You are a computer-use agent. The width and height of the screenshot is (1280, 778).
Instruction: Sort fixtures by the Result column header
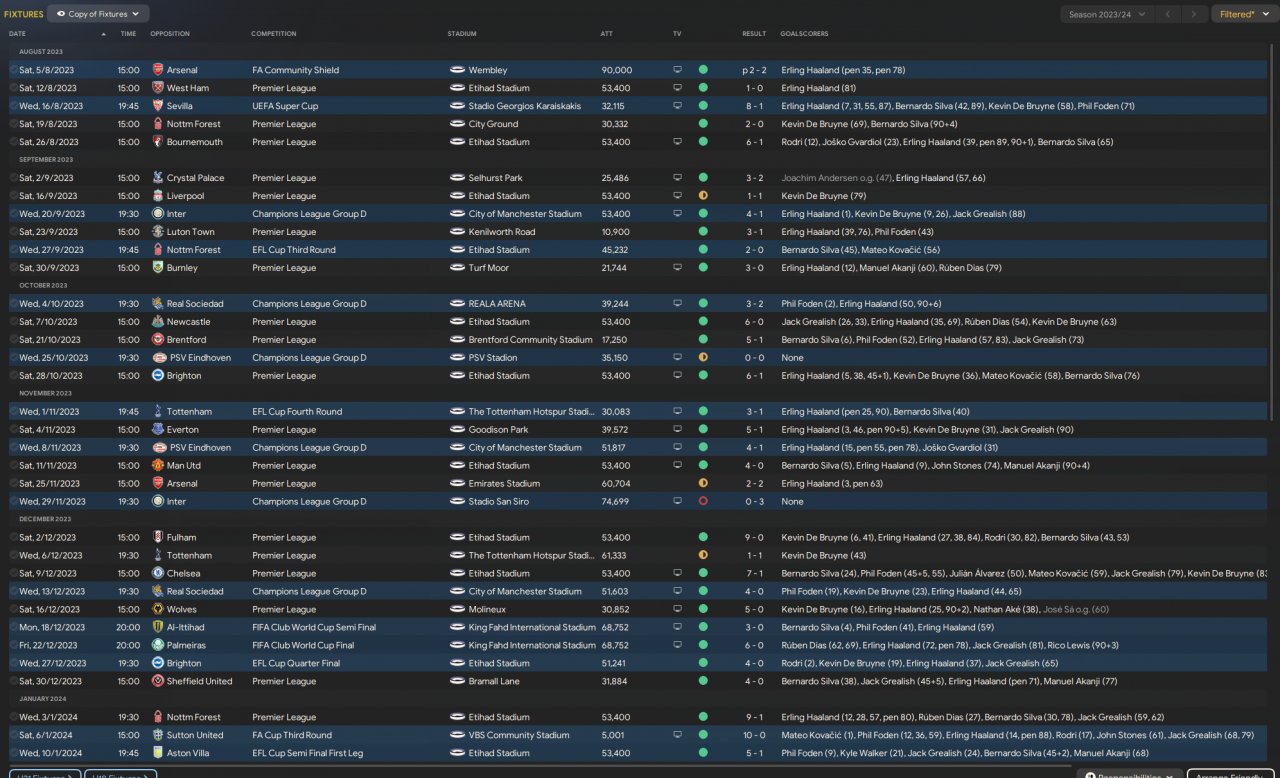click(x=754, y=34)
